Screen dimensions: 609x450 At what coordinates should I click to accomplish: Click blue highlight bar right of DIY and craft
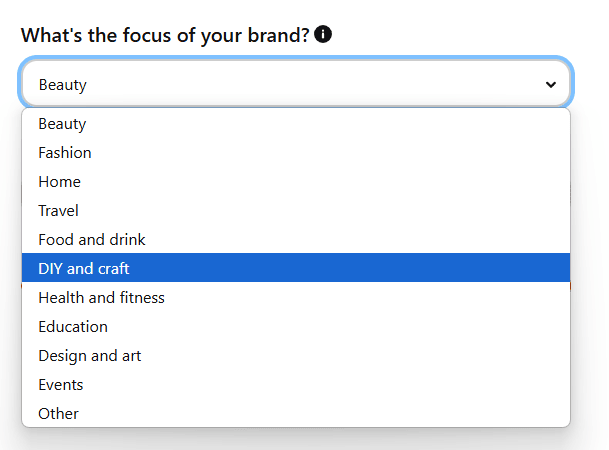(350, 268)
